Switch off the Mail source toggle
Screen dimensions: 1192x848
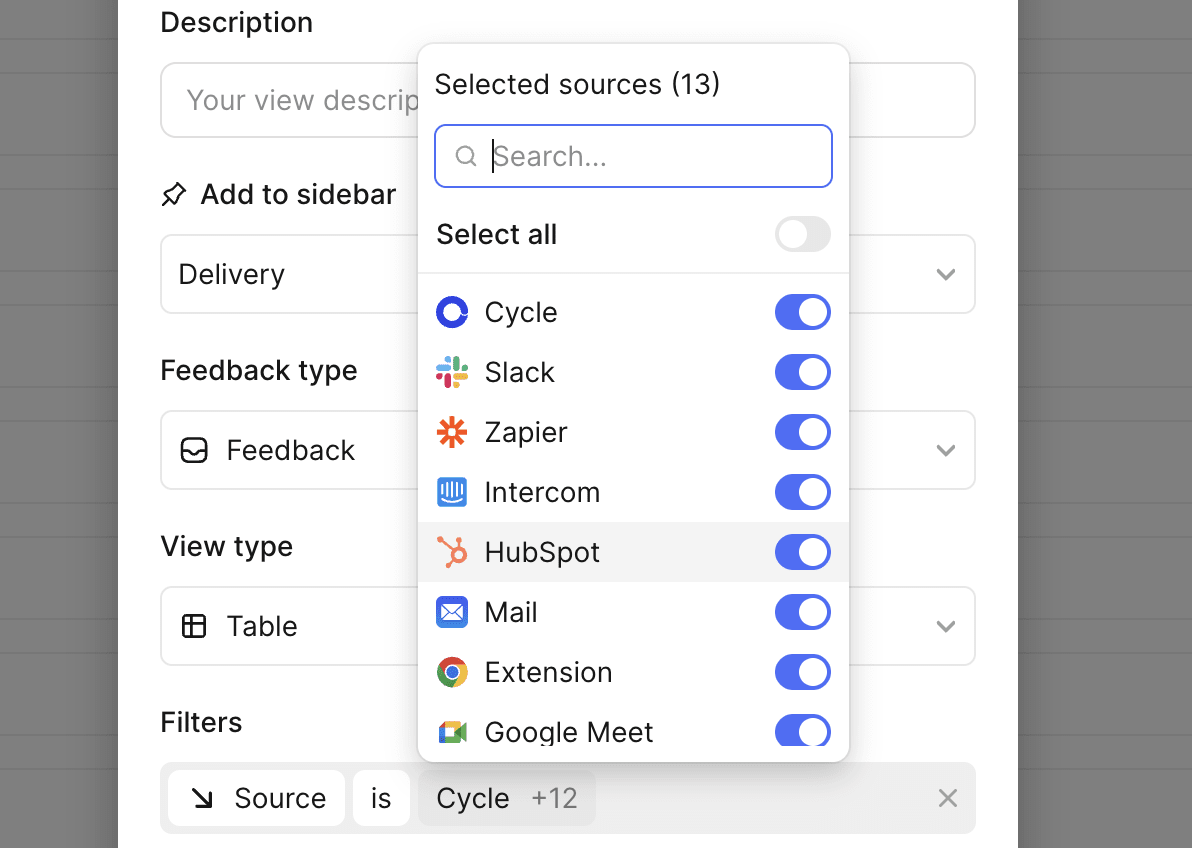click(x=803, y=612)
